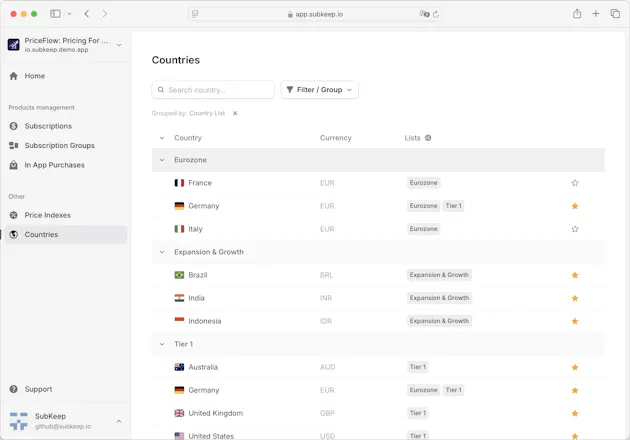The width and height of the screenshot is (630, 440).
Task: Toggle the India favorite star
Action: tap(575, 298)
